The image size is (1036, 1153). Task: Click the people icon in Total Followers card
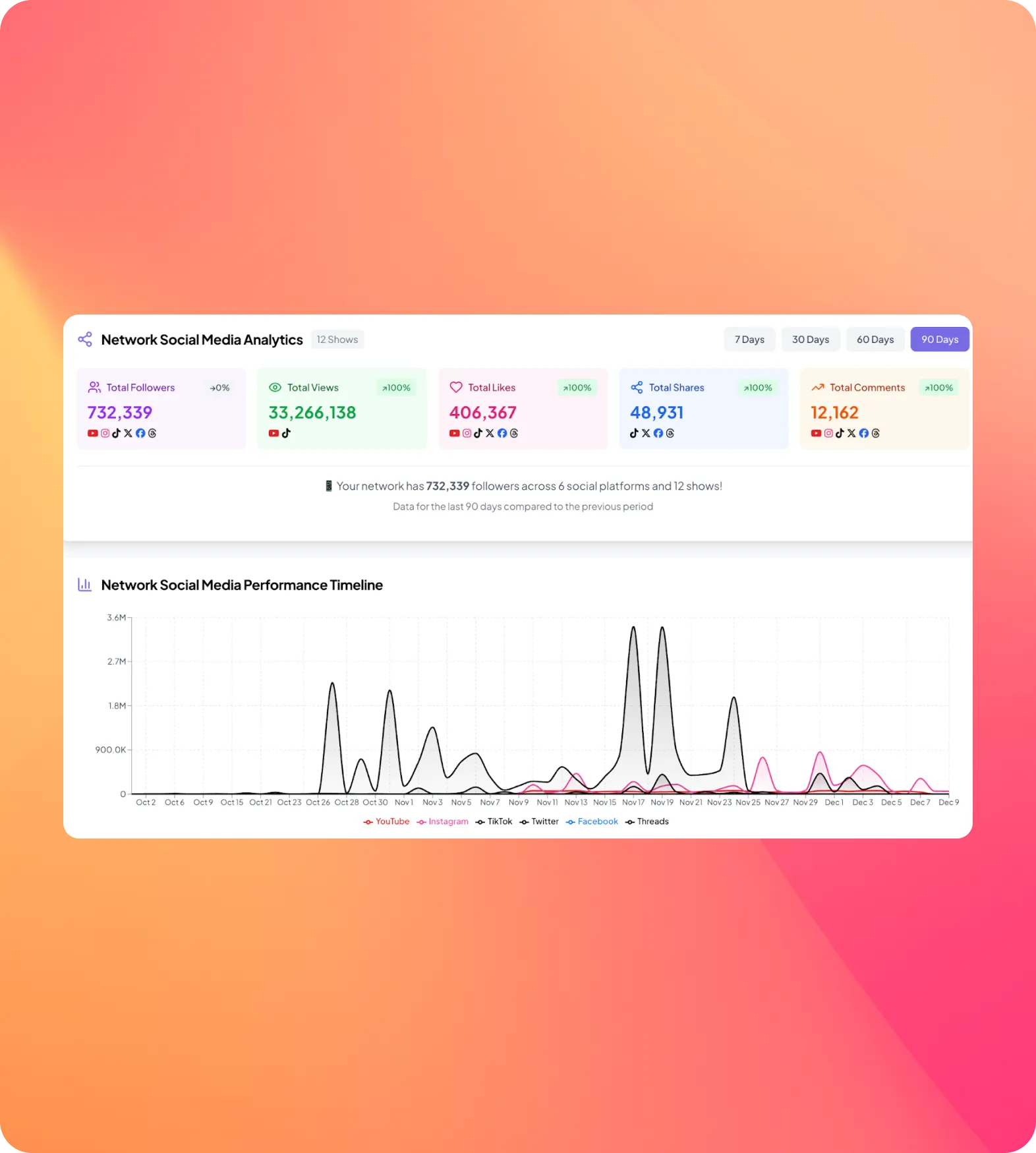(94, 388)
